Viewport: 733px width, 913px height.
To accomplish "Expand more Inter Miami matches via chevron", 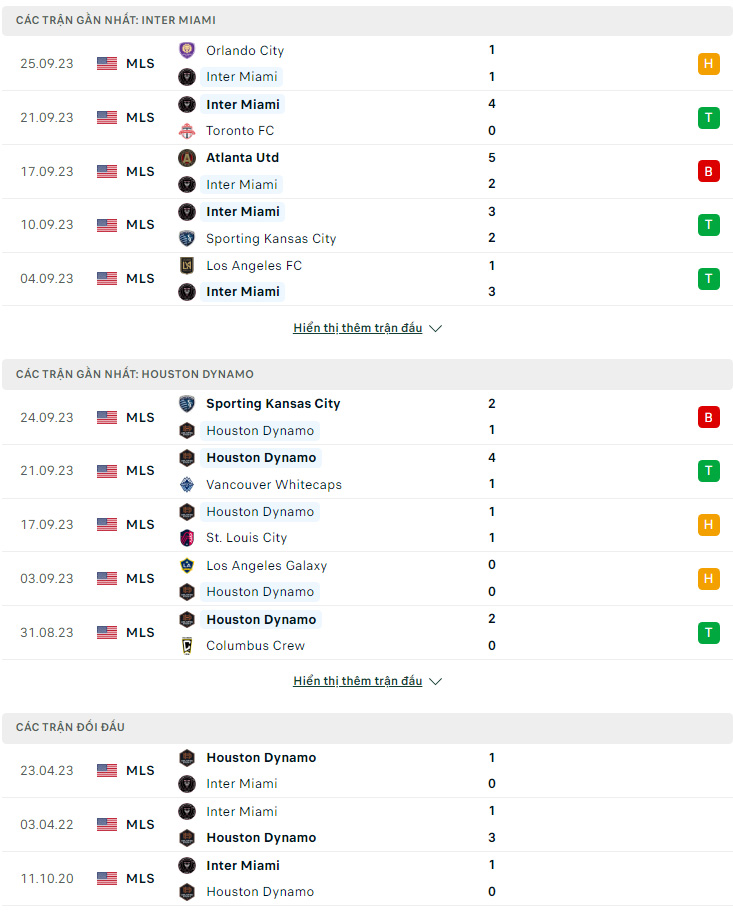I will coord(435,328).
